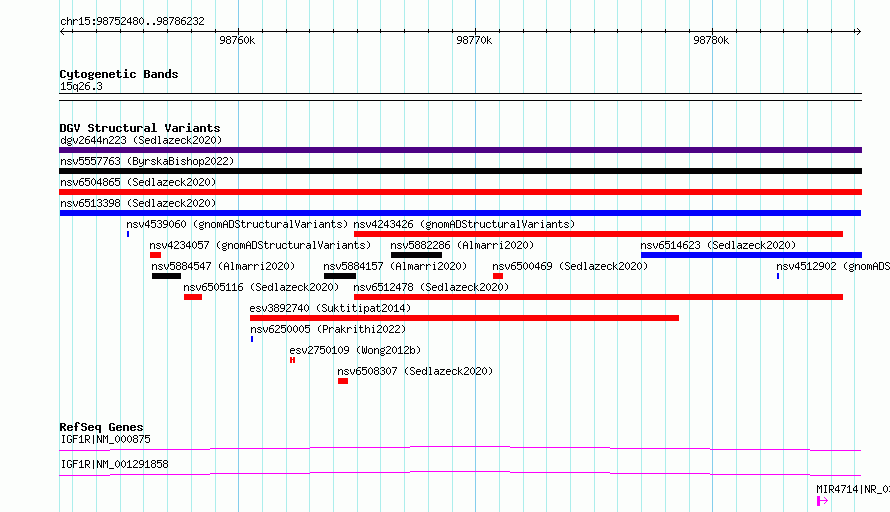890x512 pixels.
Task: Click the RefSeq Genes track title
Action: coord(101,427)
